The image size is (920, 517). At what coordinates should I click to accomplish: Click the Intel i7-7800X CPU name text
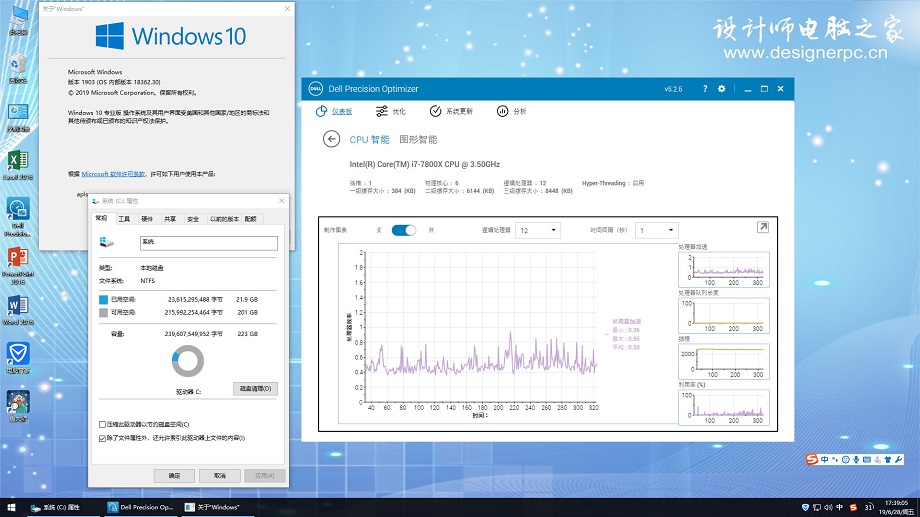425,164
